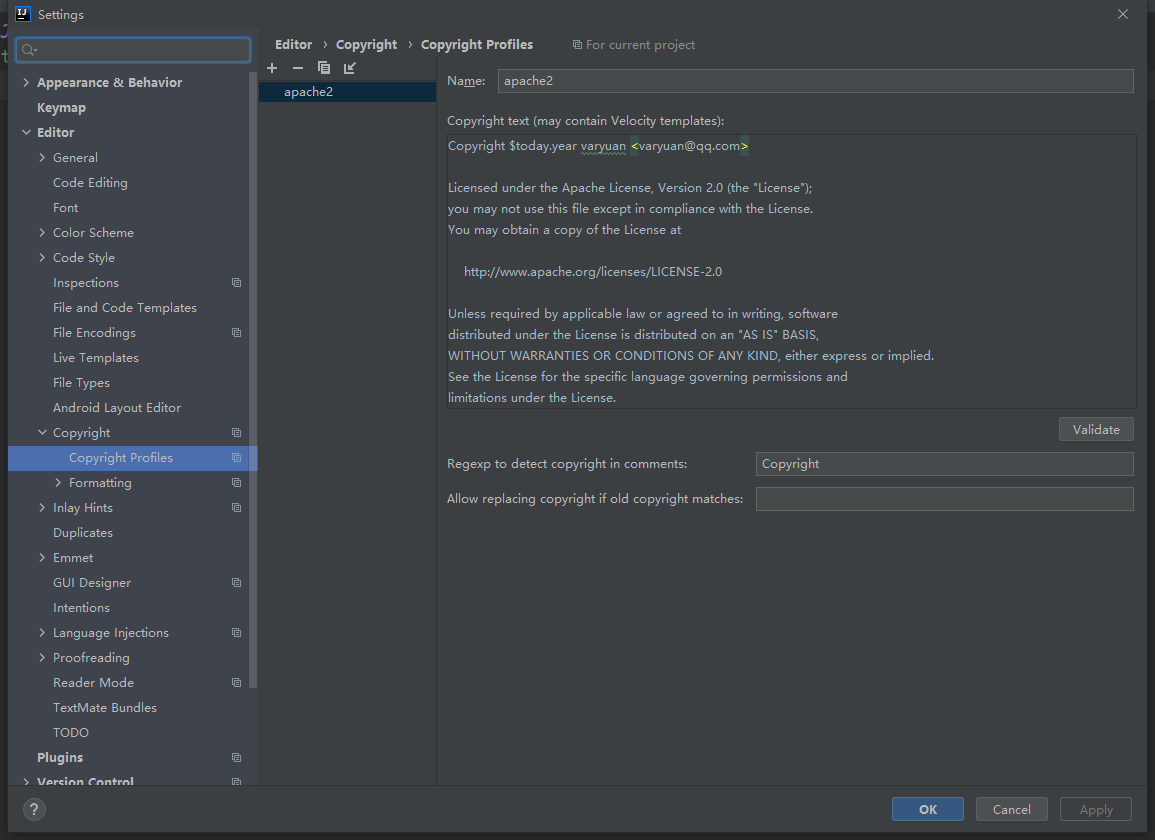Click the project-level icon beside Formatting

236,483
